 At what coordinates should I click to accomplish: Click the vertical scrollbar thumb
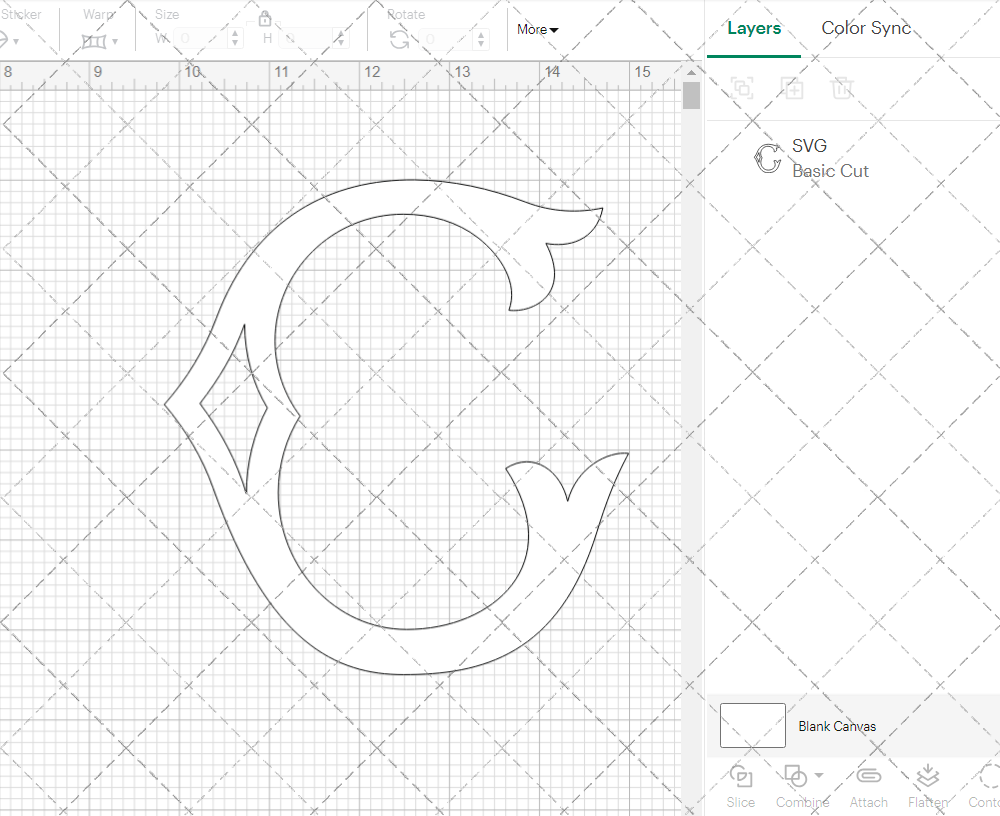click(x=691, y=95)
